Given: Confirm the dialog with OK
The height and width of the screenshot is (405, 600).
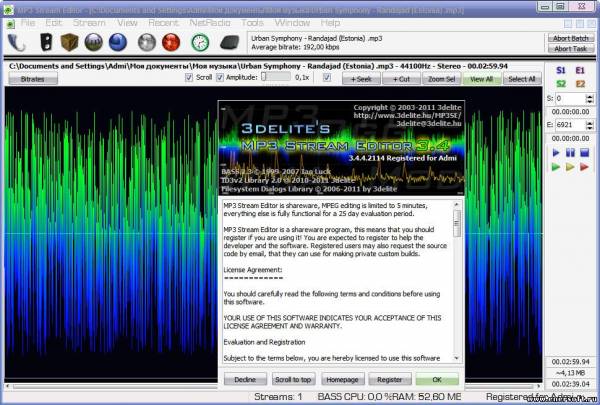Looking at the screenshot, I should 437,379.
